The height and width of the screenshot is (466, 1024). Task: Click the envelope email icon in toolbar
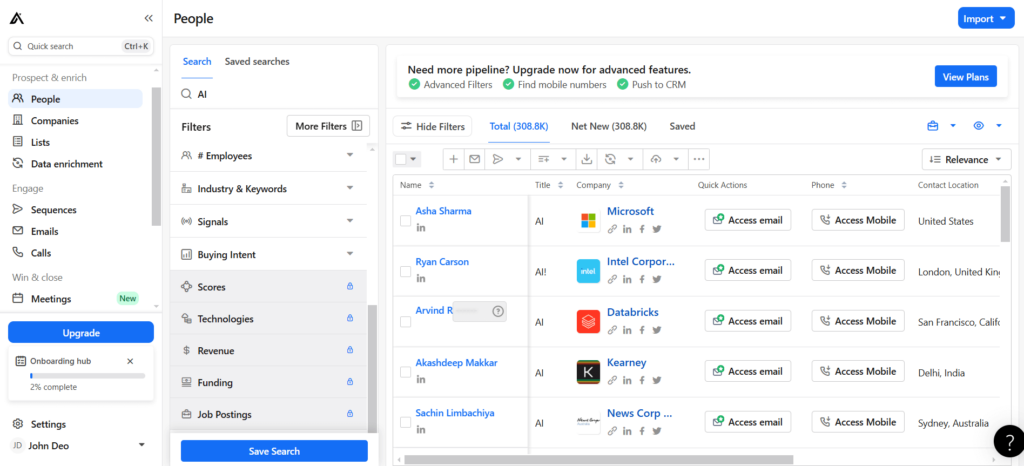pyautogui.click(x=474, y=159)
